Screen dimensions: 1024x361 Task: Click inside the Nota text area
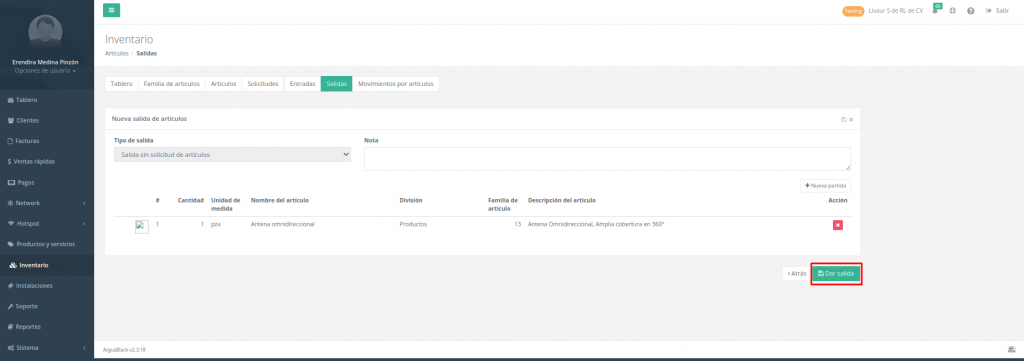point(607,159)
